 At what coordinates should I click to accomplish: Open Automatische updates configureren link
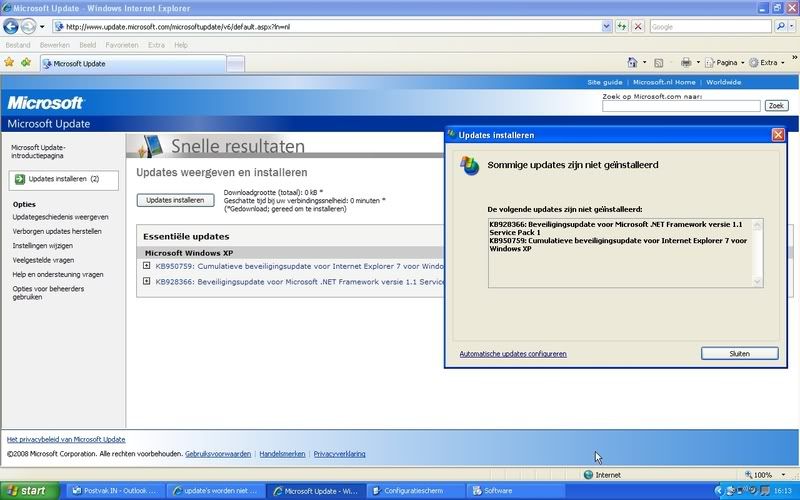[x=513, y=354]
